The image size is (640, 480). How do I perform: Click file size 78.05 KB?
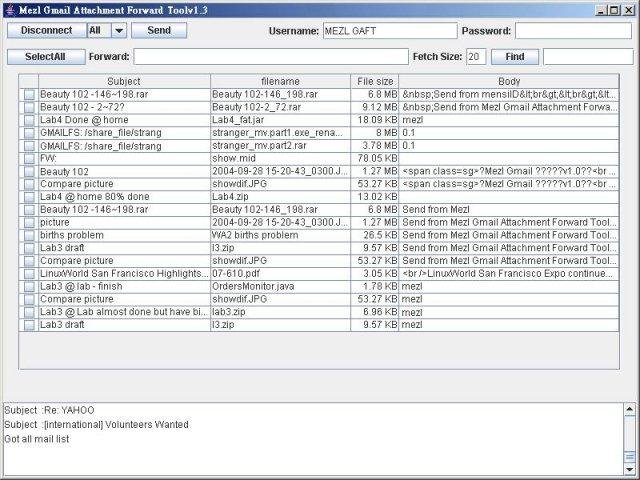pos(378,158)
